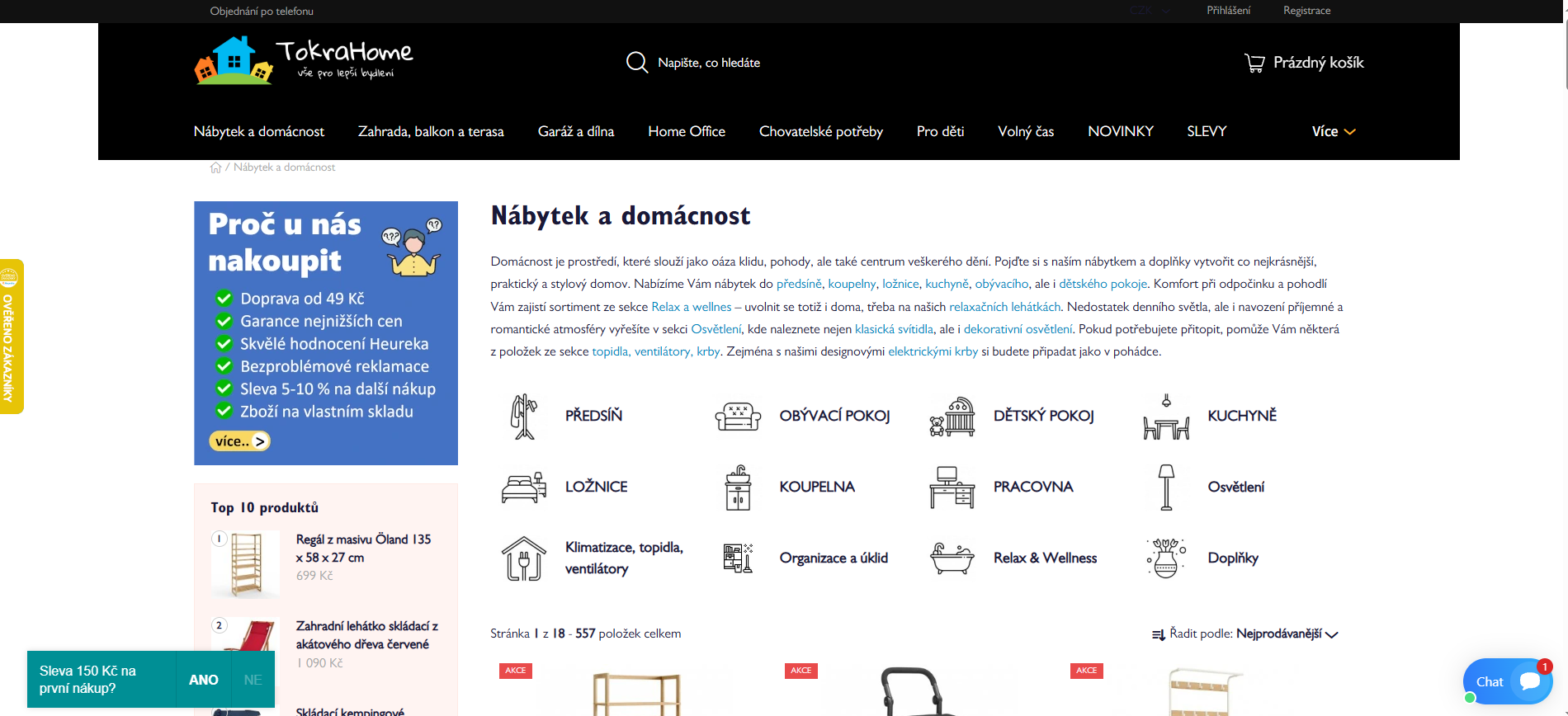
Task: Click the Registrace link
Action: (1306, 11)
